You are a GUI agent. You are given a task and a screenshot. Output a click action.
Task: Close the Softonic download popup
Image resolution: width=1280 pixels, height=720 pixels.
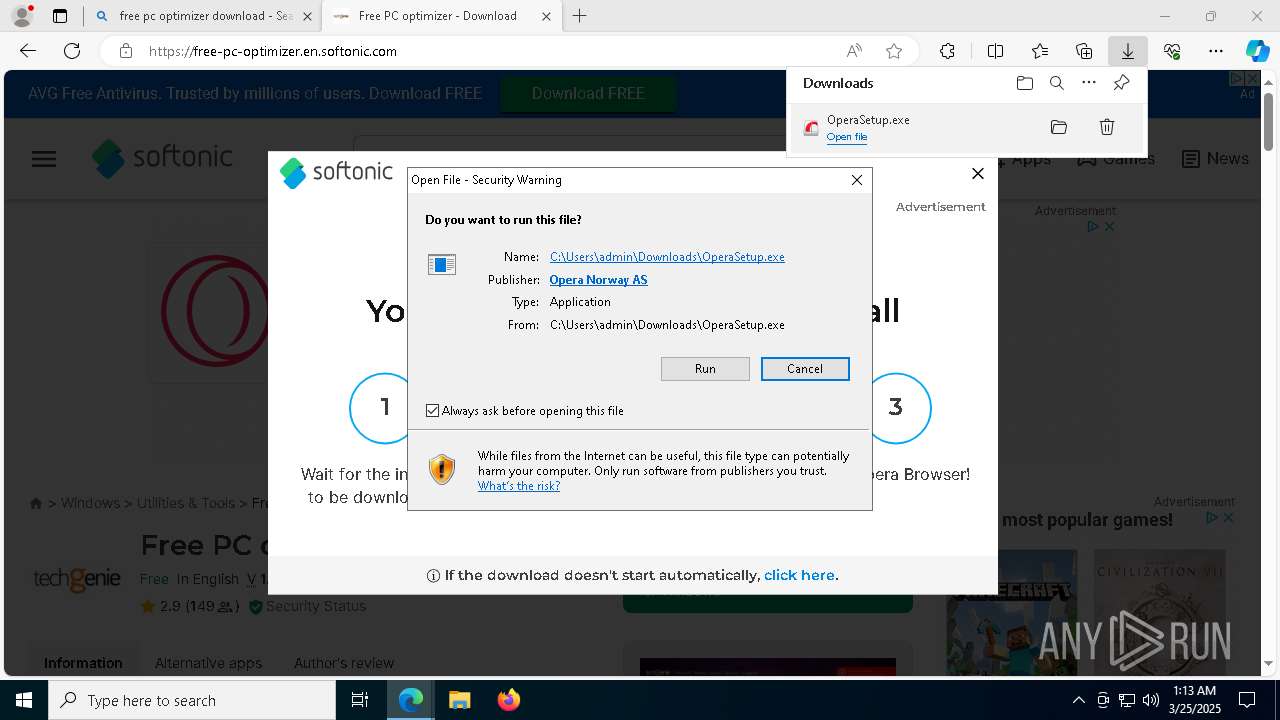click(978, 173)
